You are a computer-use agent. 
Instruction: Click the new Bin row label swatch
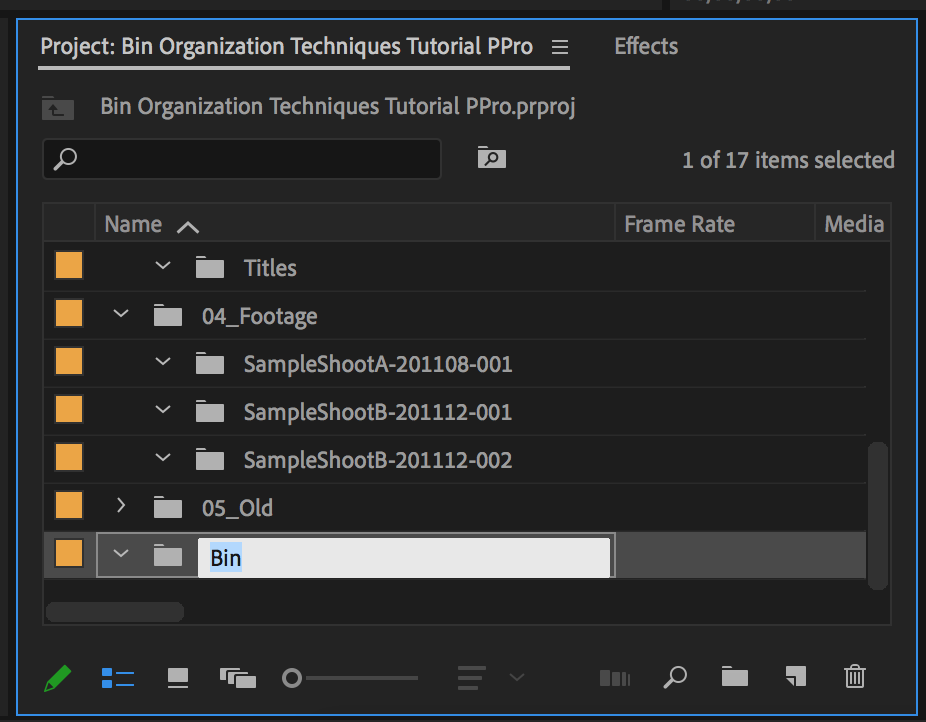69,553
